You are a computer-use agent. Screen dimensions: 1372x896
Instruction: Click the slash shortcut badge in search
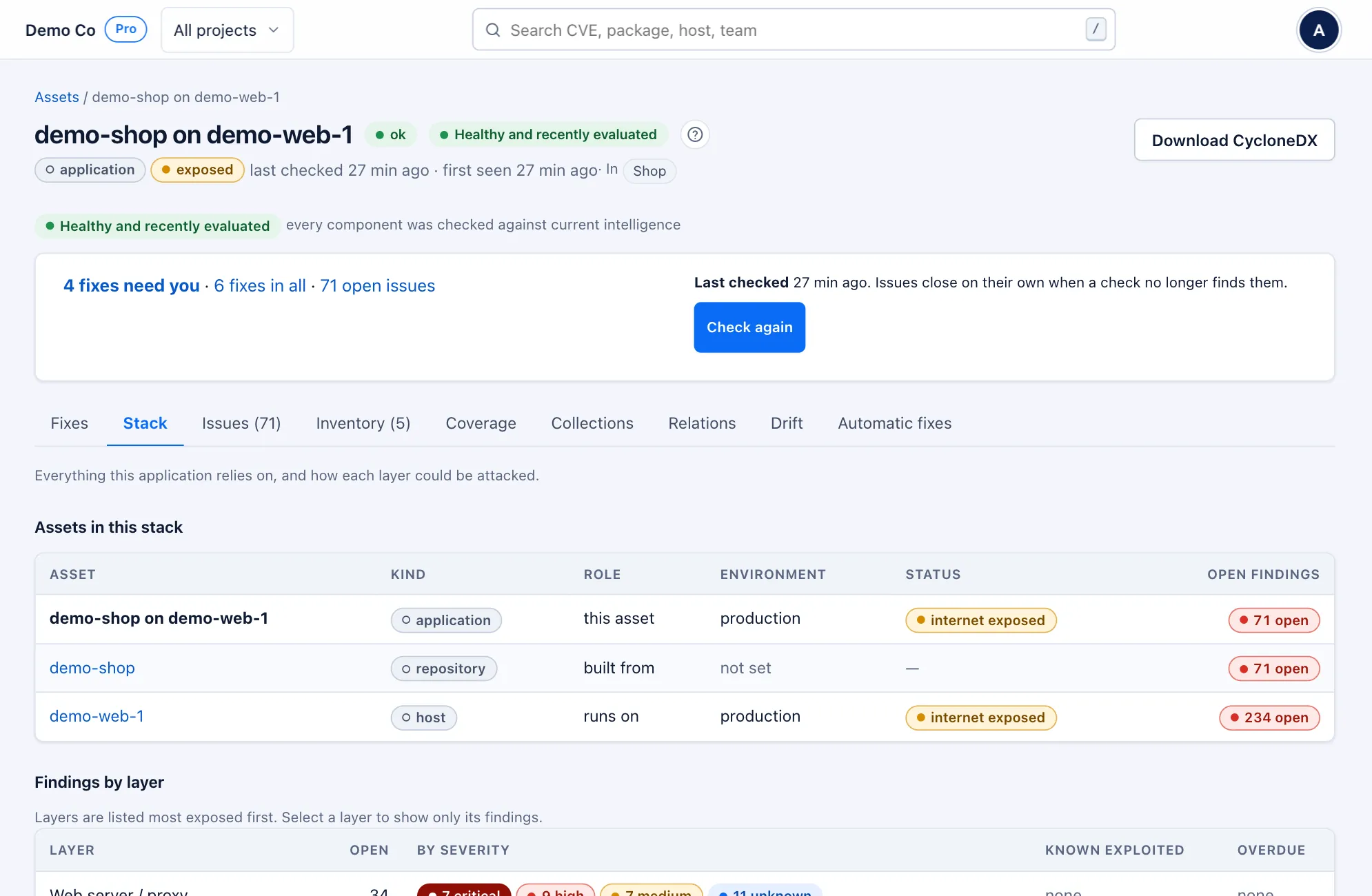[1096, 30]
